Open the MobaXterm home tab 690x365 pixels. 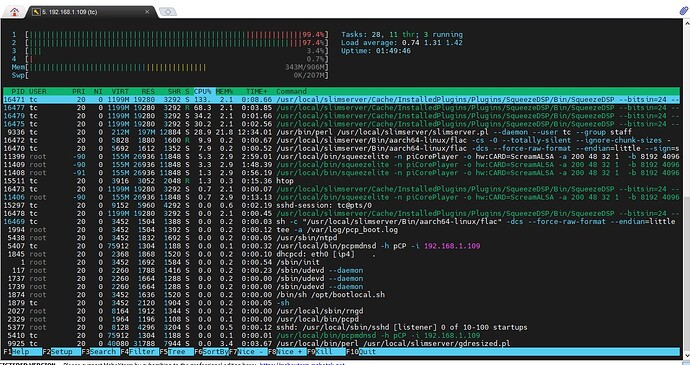(x=14, y=11)
